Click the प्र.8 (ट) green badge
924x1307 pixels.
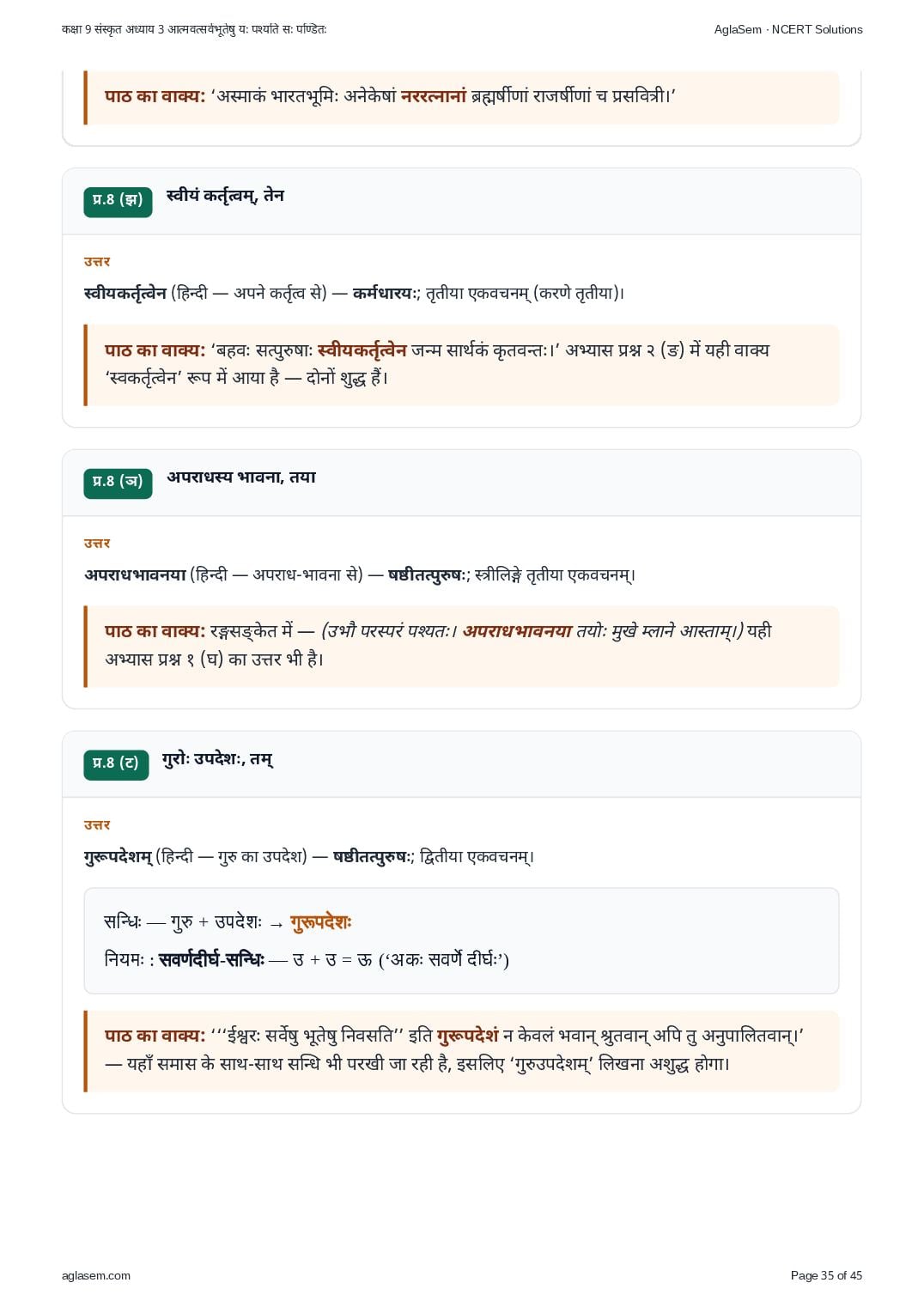tap(116, 764)
